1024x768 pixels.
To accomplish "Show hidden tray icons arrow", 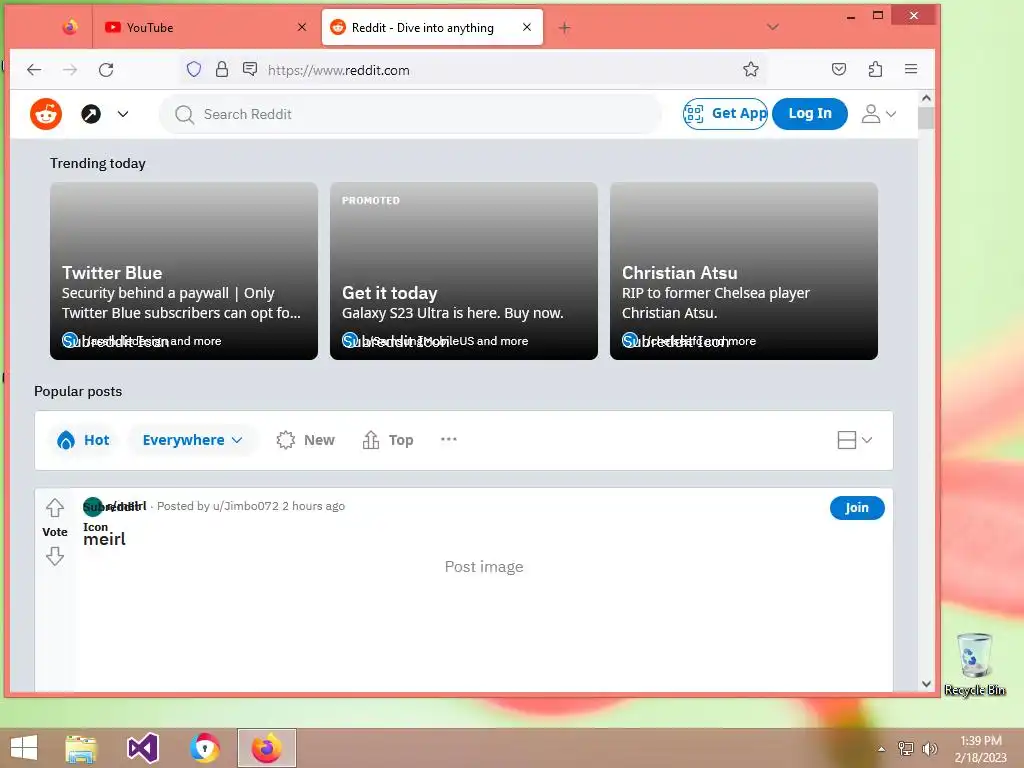I will pyautogui.click(x=882, y=749).
